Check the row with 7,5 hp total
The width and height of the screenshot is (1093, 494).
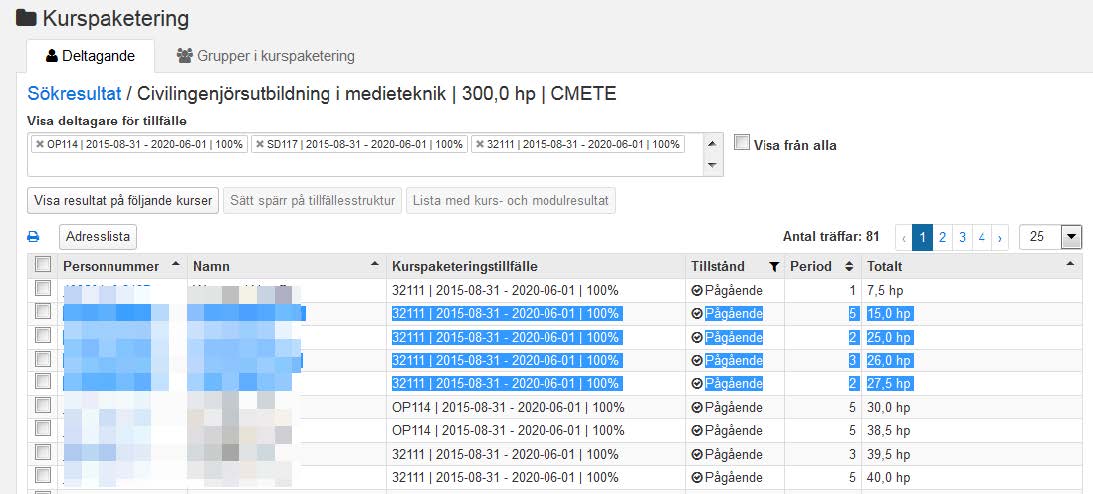point(43,288)
